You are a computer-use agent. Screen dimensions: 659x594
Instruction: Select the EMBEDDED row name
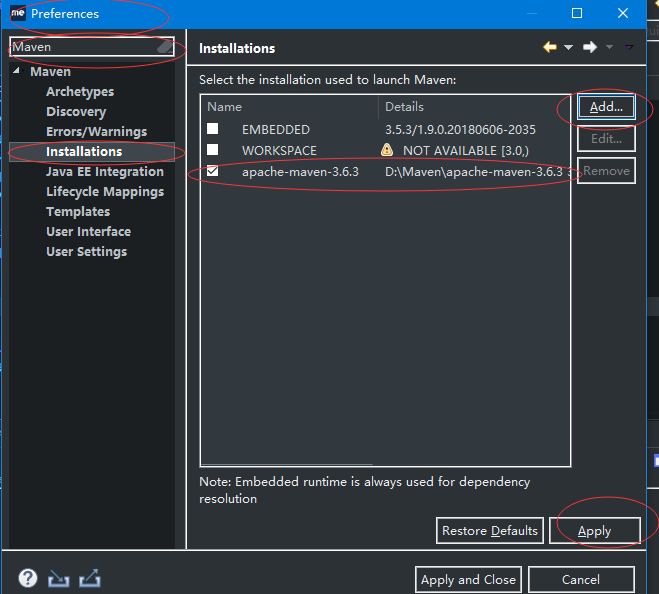276,129
